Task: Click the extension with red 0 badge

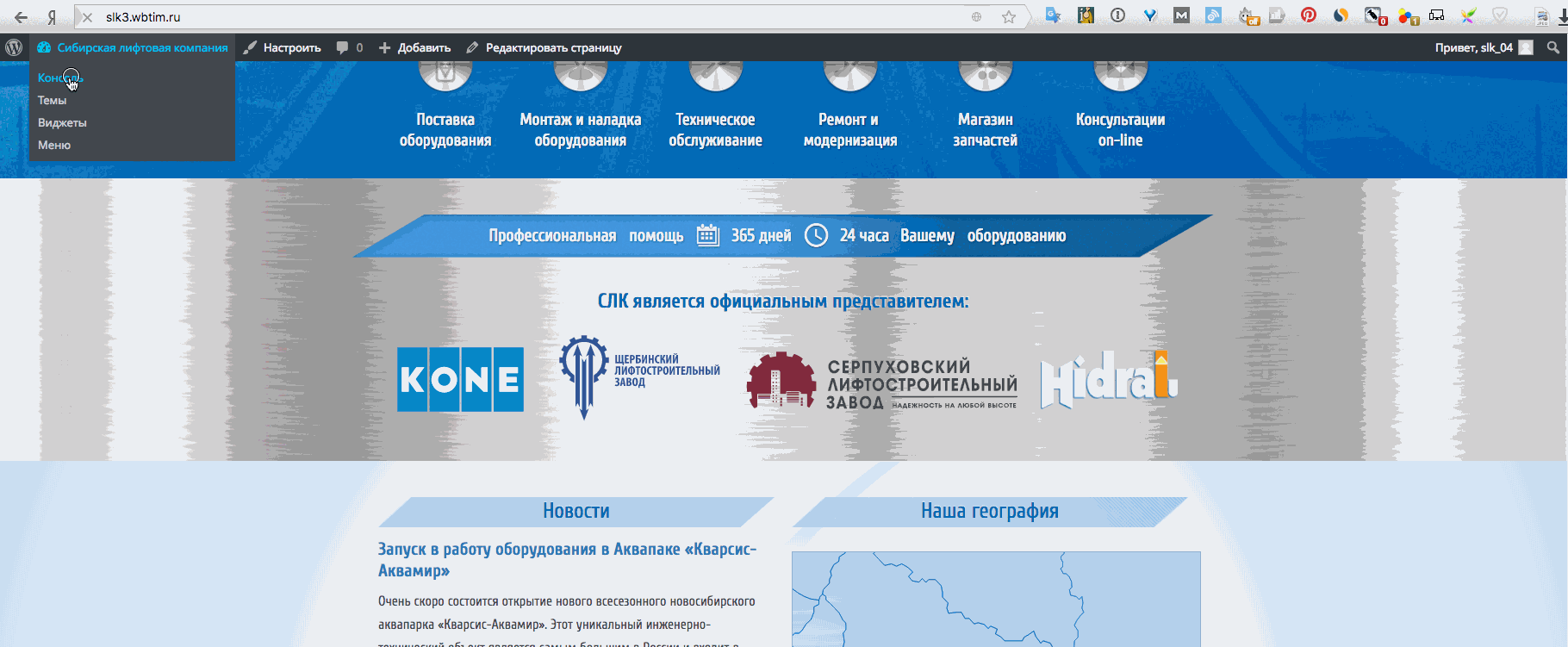Action: 1375,16
